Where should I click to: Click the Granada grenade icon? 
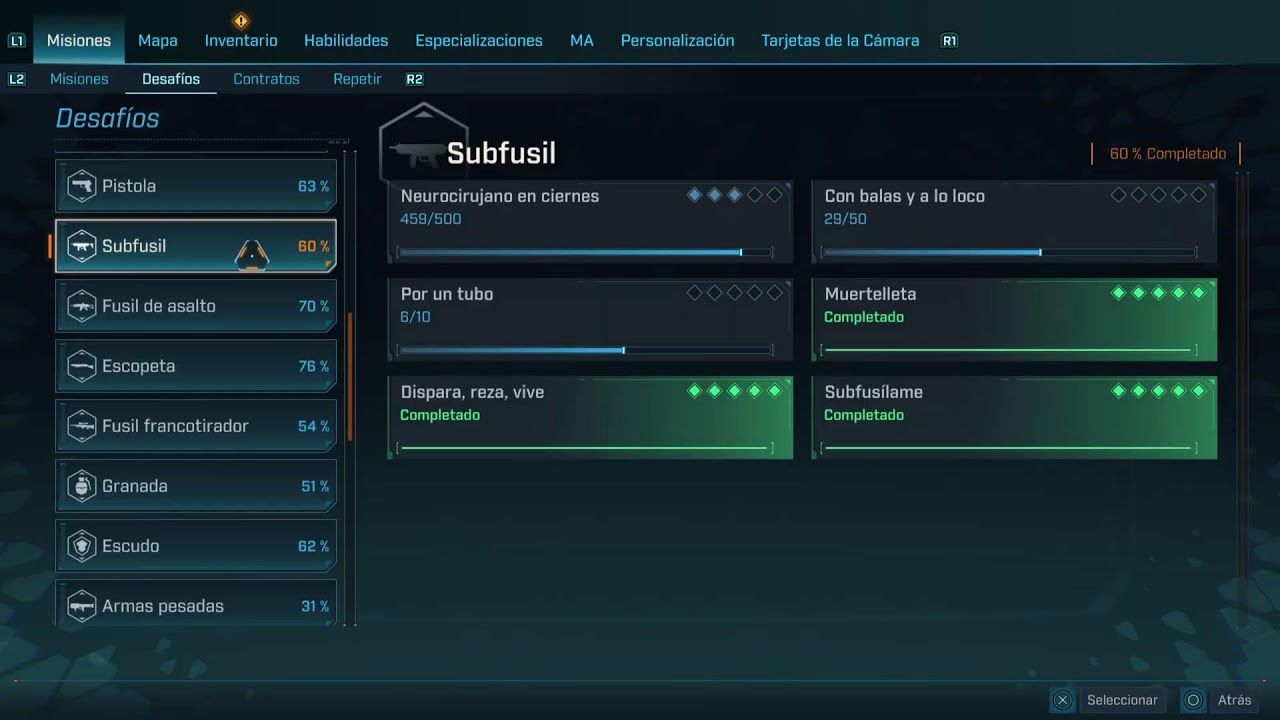81,486
